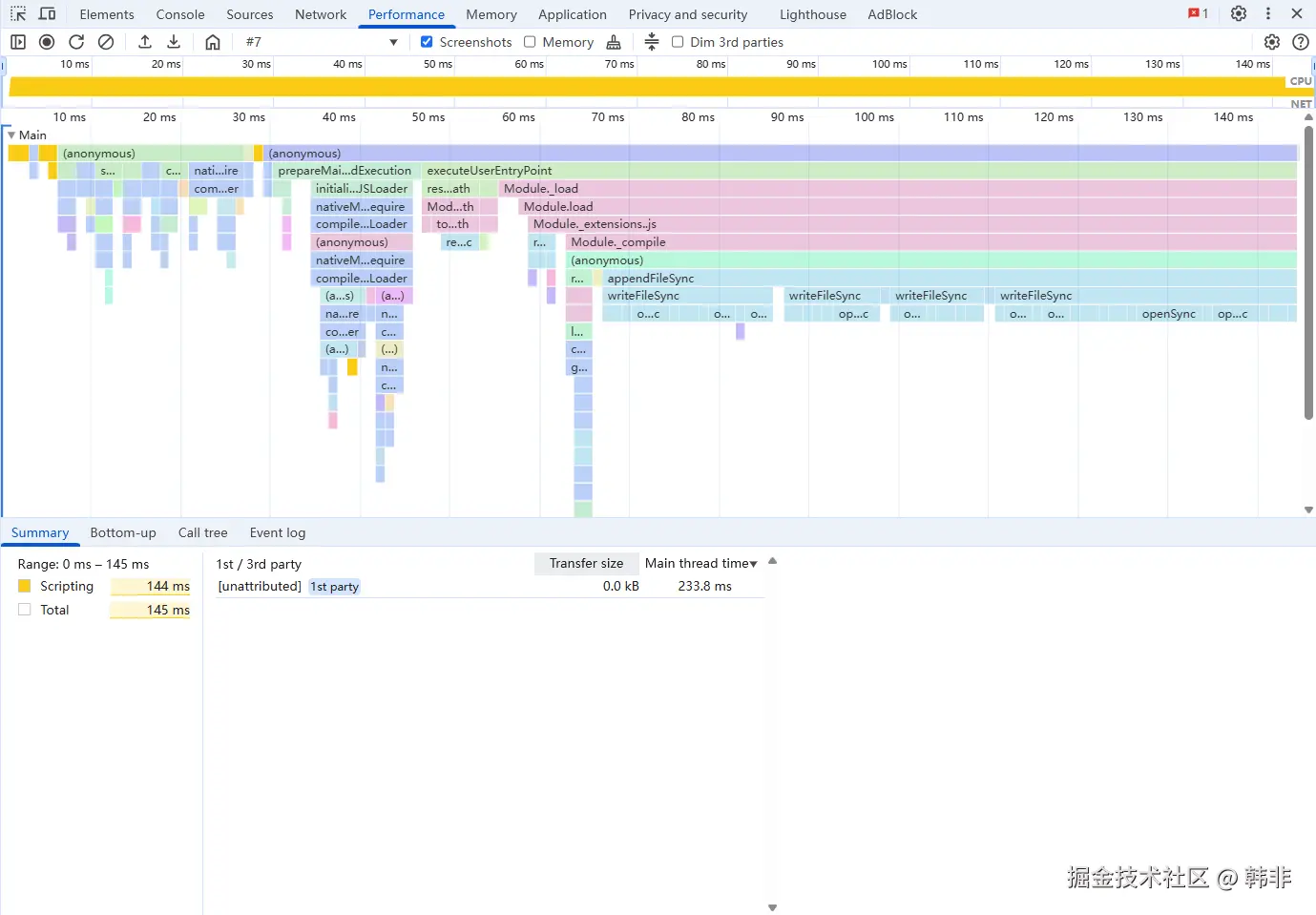The image size is (1316, 915).
Task: Clear the recording with the clear icon
Action: (x=106, y=42)
